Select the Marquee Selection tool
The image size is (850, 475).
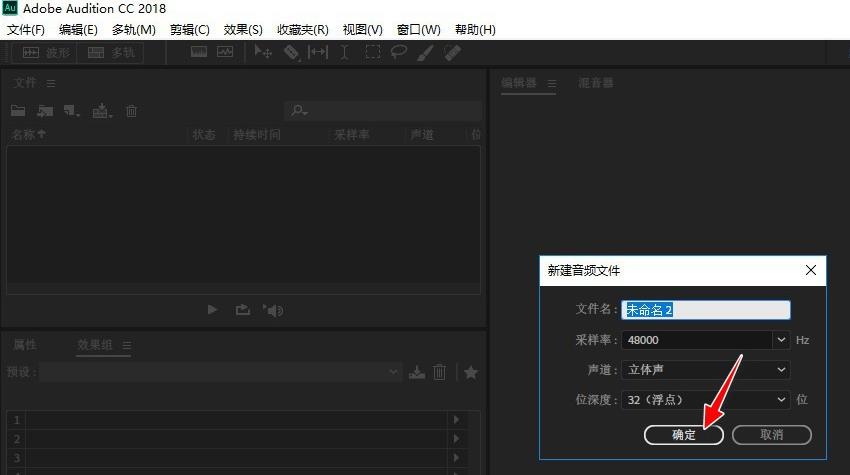pyautogui.click(x=372, y=53)
